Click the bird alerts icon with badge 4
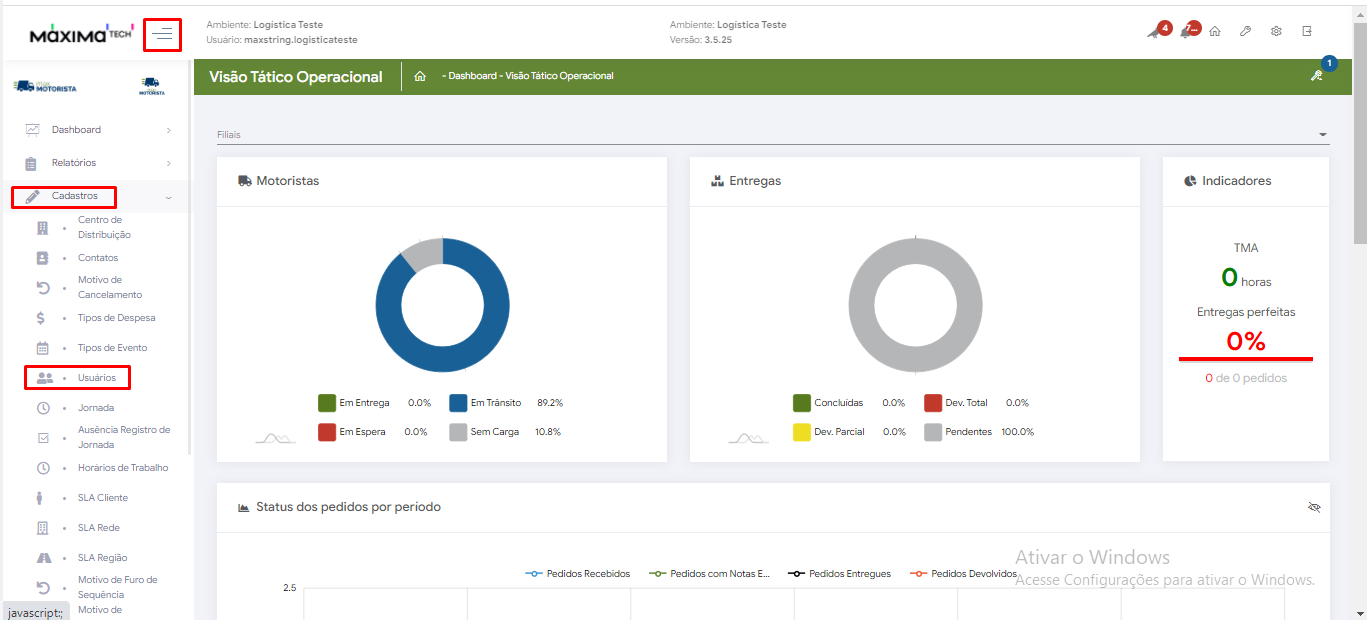 1154,31
